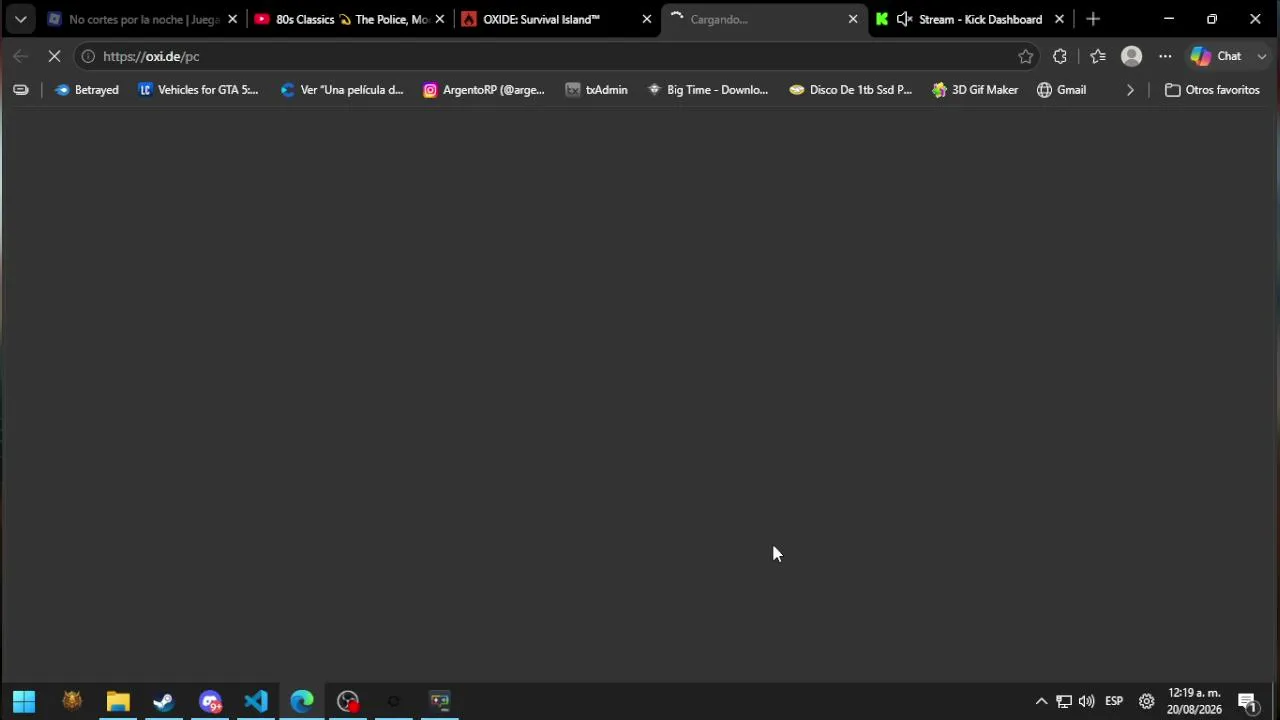This screenshot has height=720, width=1280.
Task: Open the Gmail bookmark
Action: click(1062, 90)
